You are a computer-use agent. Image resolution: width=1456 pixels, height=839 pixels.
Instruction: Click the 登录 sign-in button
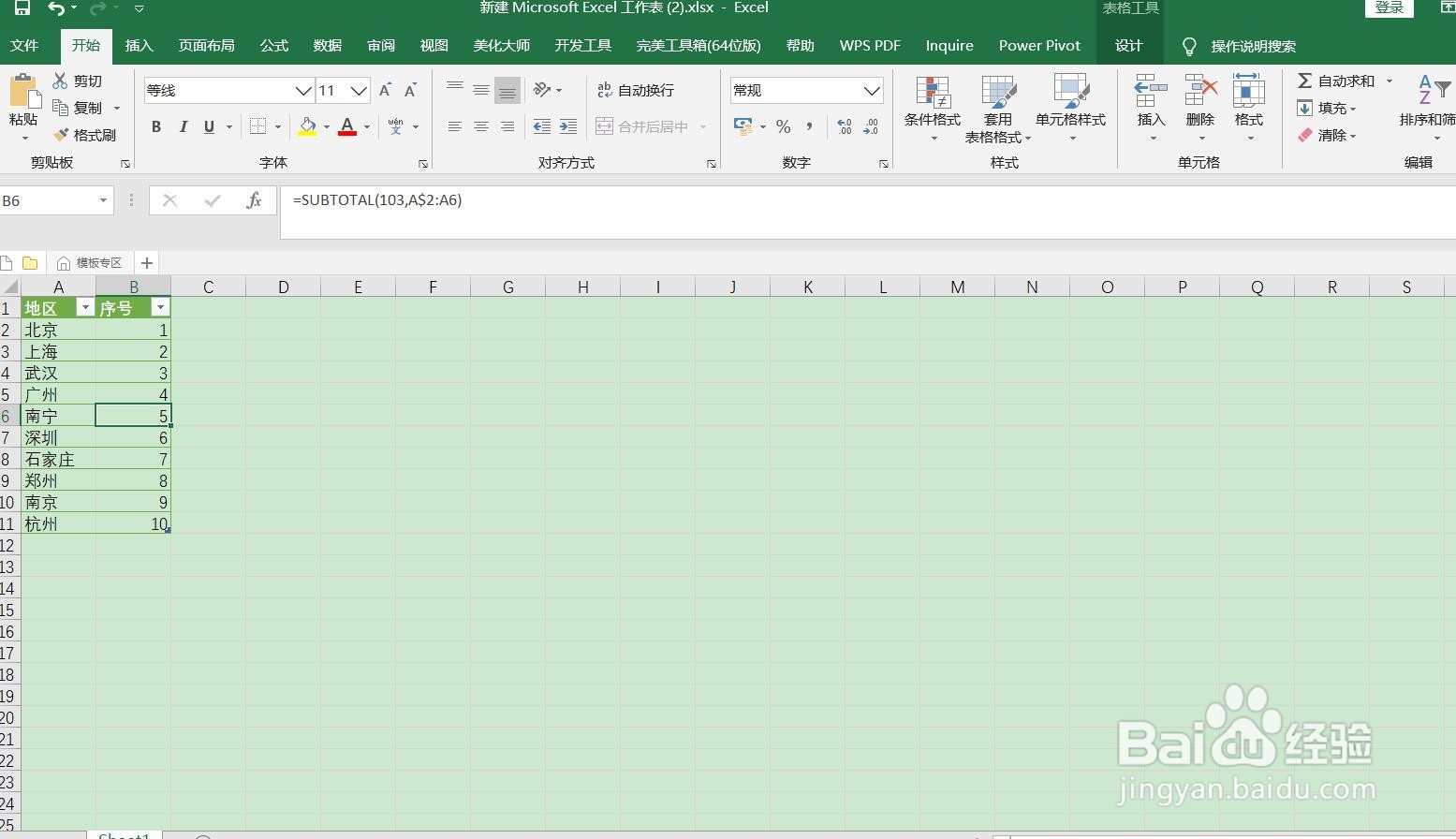tap(1390, 7)
